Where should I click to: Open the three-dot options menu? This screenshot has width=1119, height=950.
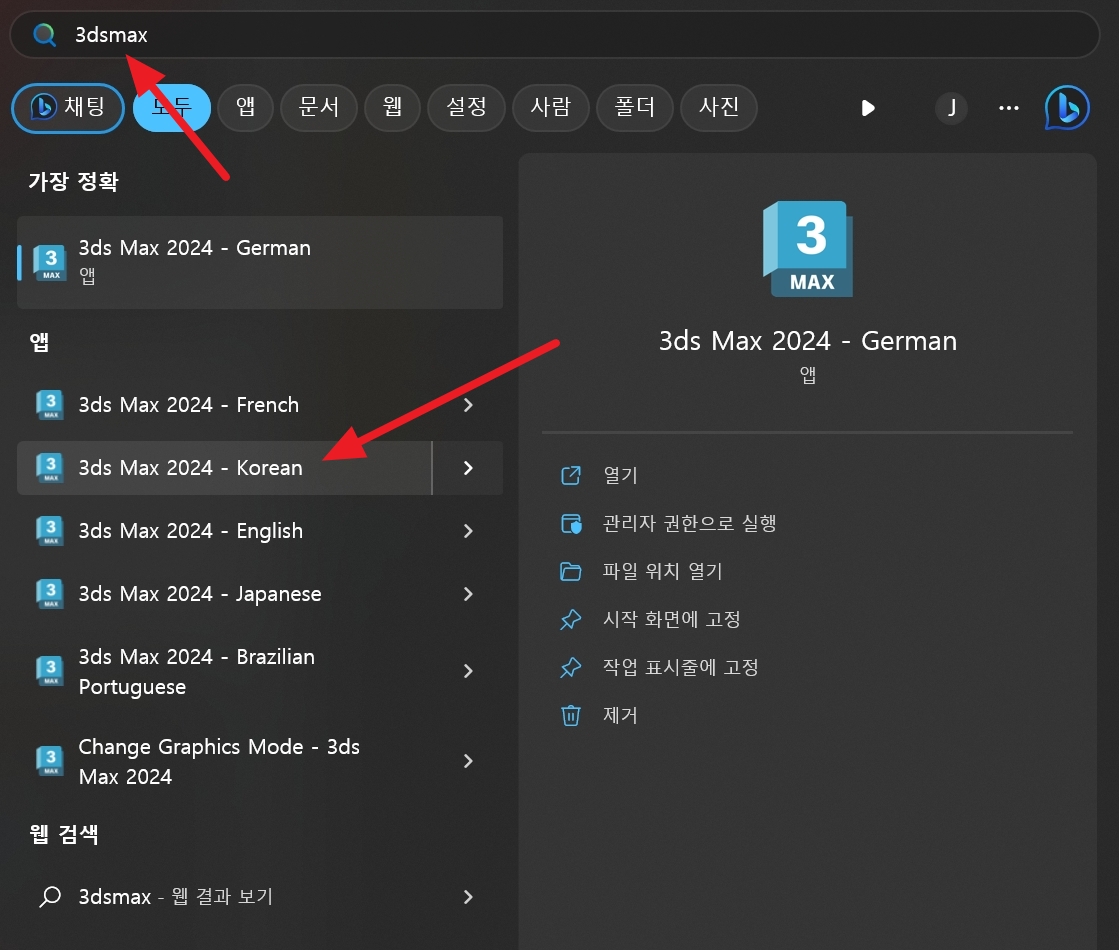click(x=1008, y=108)
